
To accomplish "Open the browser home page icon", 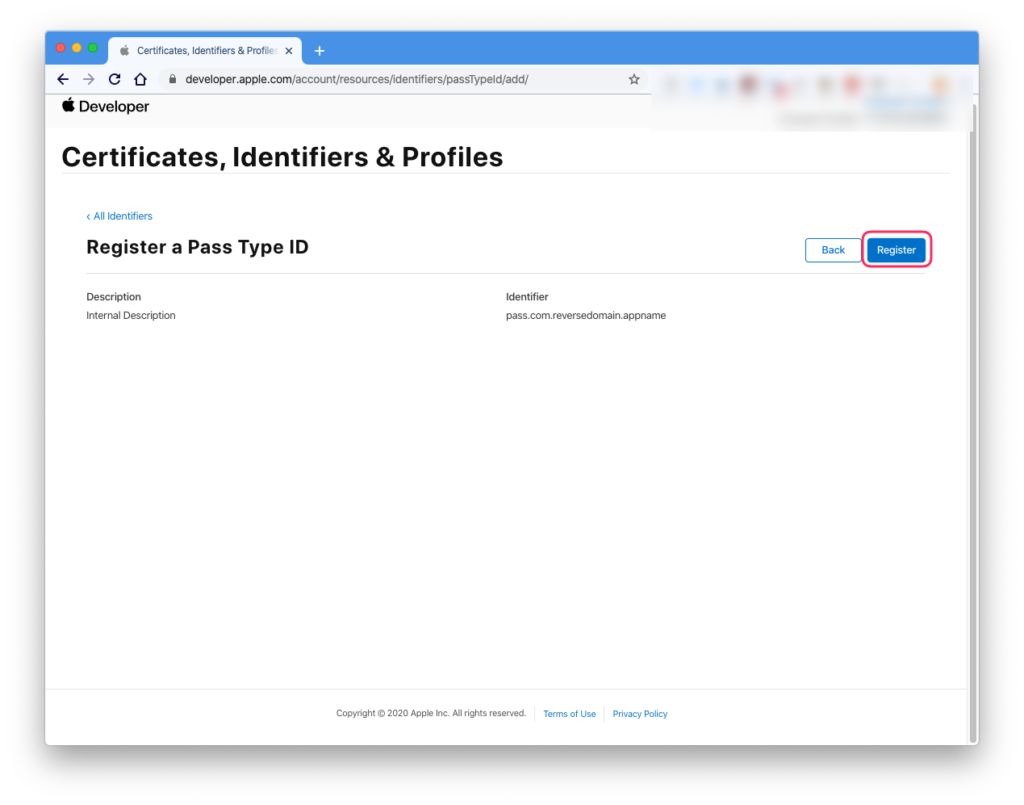I will [140, 79].
